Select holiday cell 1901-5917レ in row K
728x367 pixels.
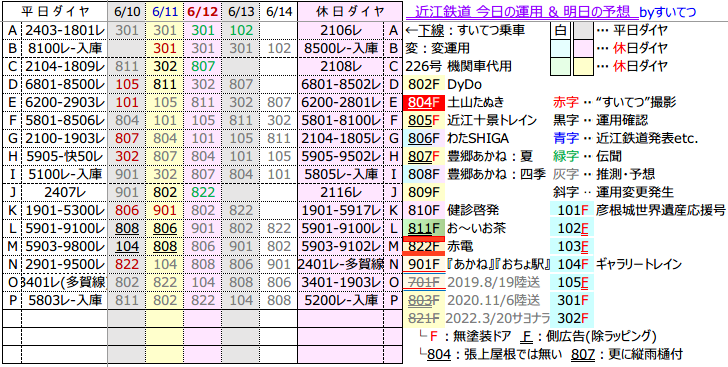pos(342,210)
